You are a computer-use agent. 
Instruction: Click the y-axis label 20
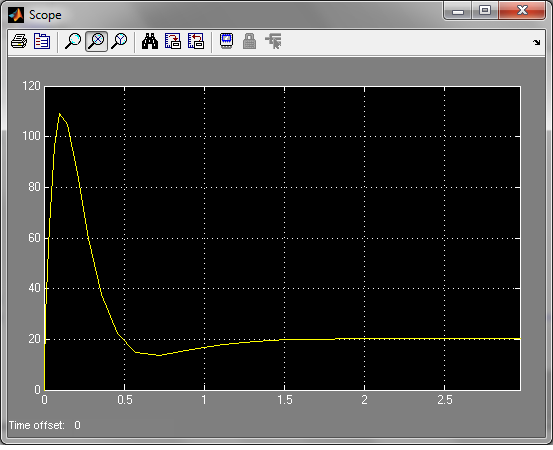(35, 339)
